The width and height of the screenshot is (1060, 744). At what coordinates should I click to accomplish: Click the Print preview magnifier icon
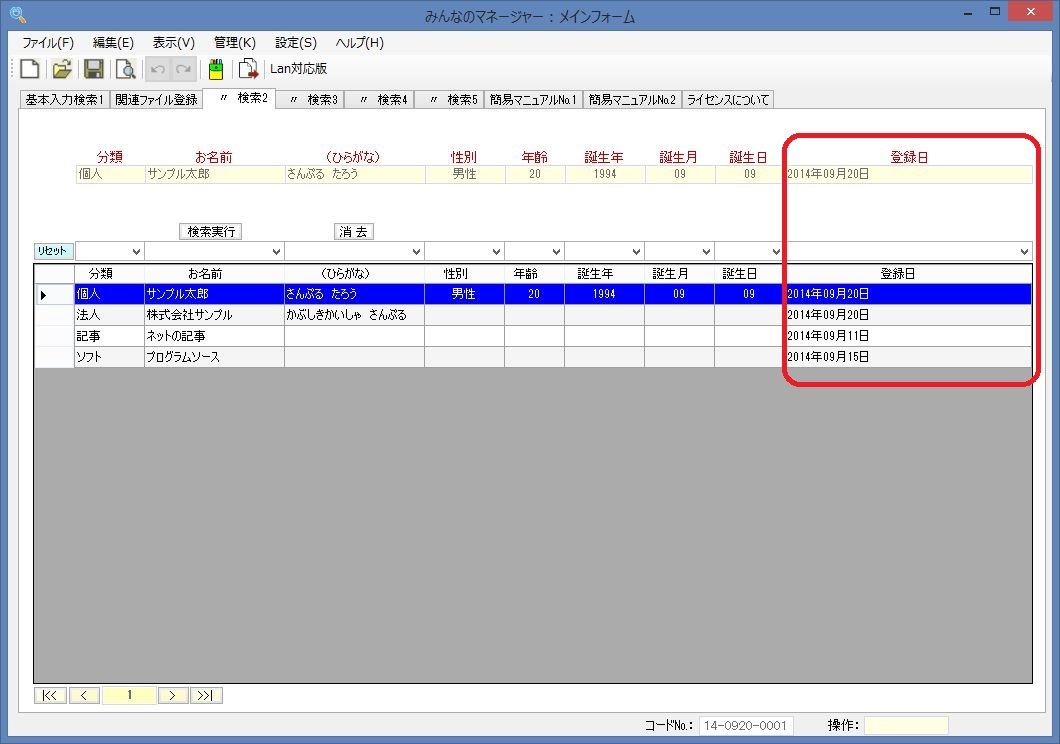(125, 69)
